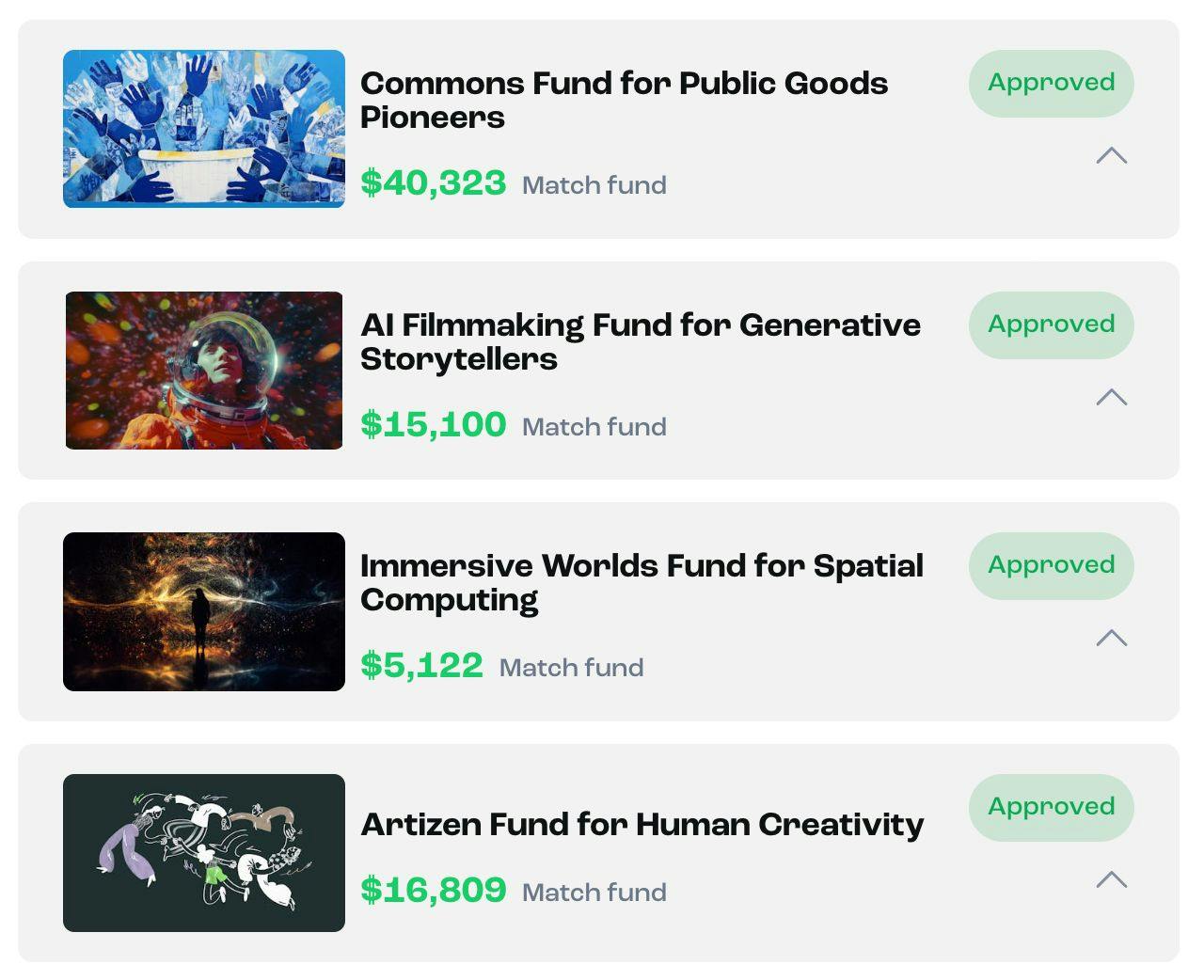Image resolution: width=1204 pixels, height=980 pixels.
Task: Collapse the AI Filmmaking Fund card
Action: click(1111, 397)
